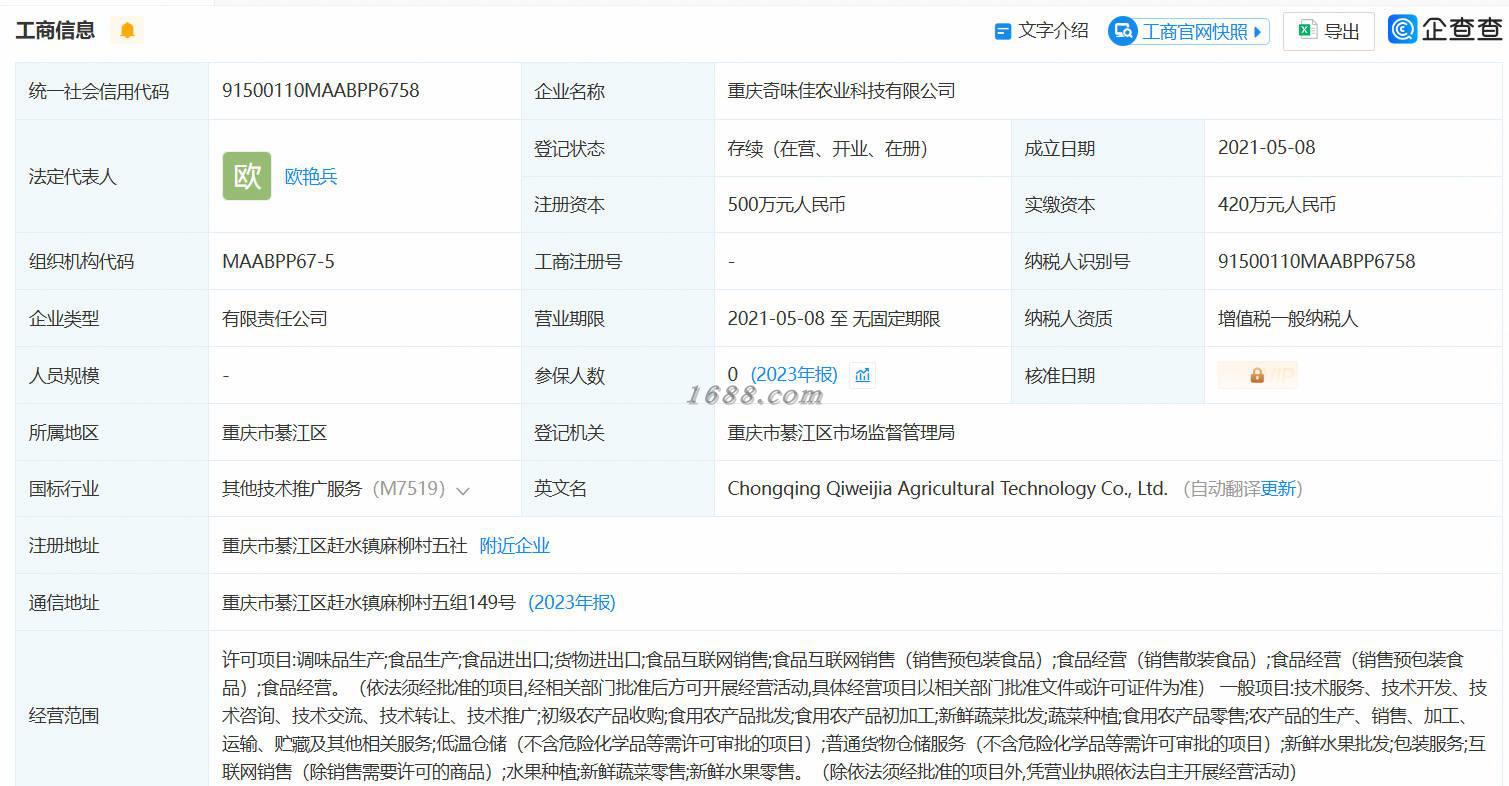Image resolution: width=1509 pixels, height=786 pixels.
Task: Click the 工商注册号 field label
Action: [x=579, y=262]
